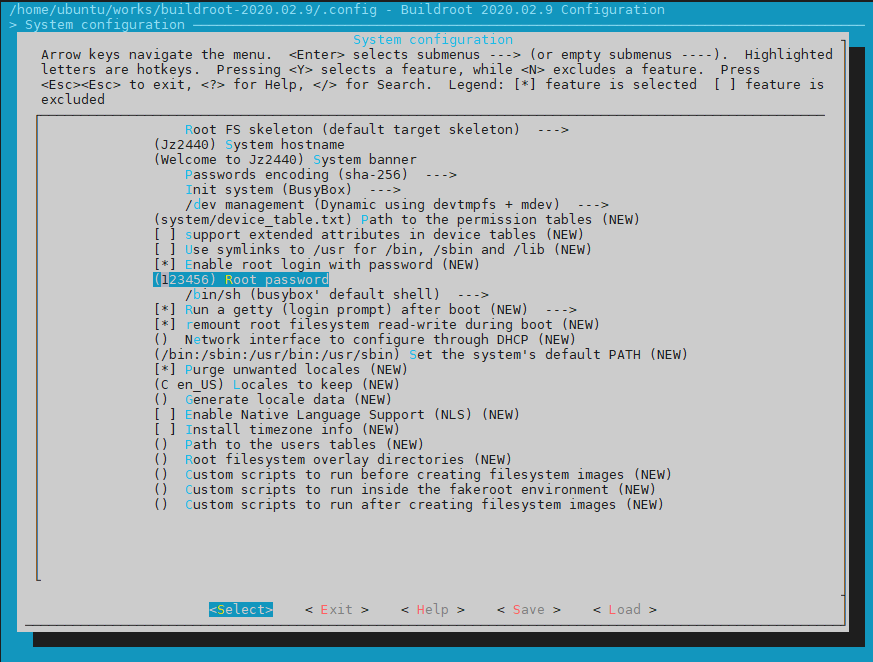
Task: Click the Load button
Action: 625,610
